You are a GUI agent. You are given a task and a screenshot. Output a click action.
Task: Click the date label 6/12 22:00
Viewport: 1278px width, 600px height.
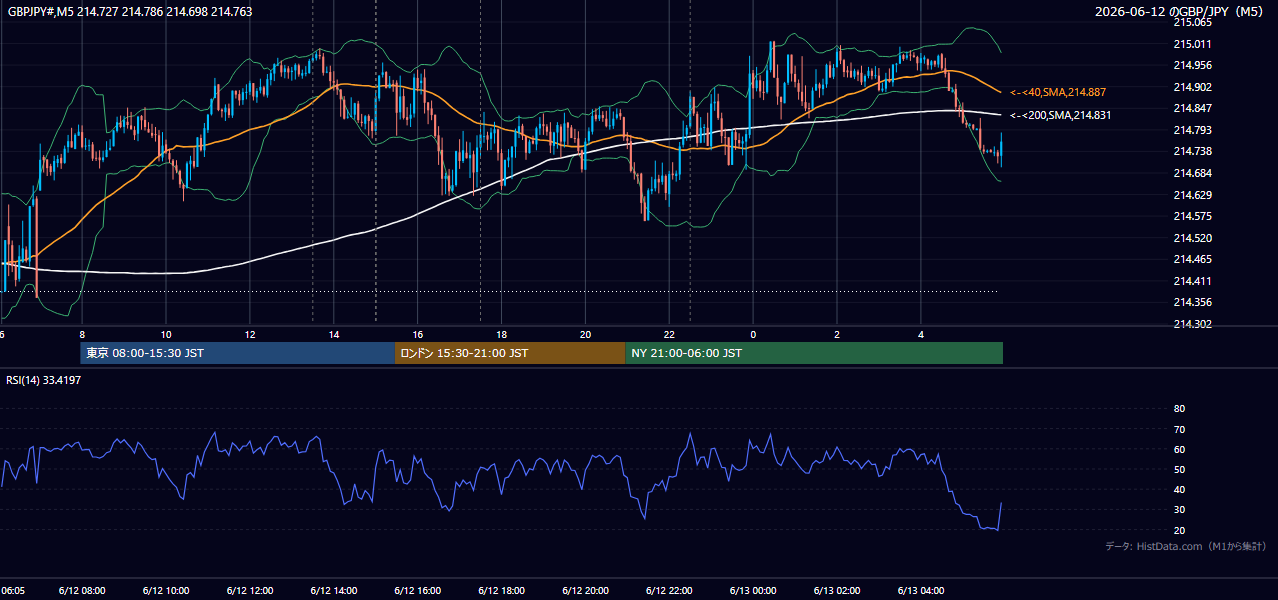pos(670,591)
